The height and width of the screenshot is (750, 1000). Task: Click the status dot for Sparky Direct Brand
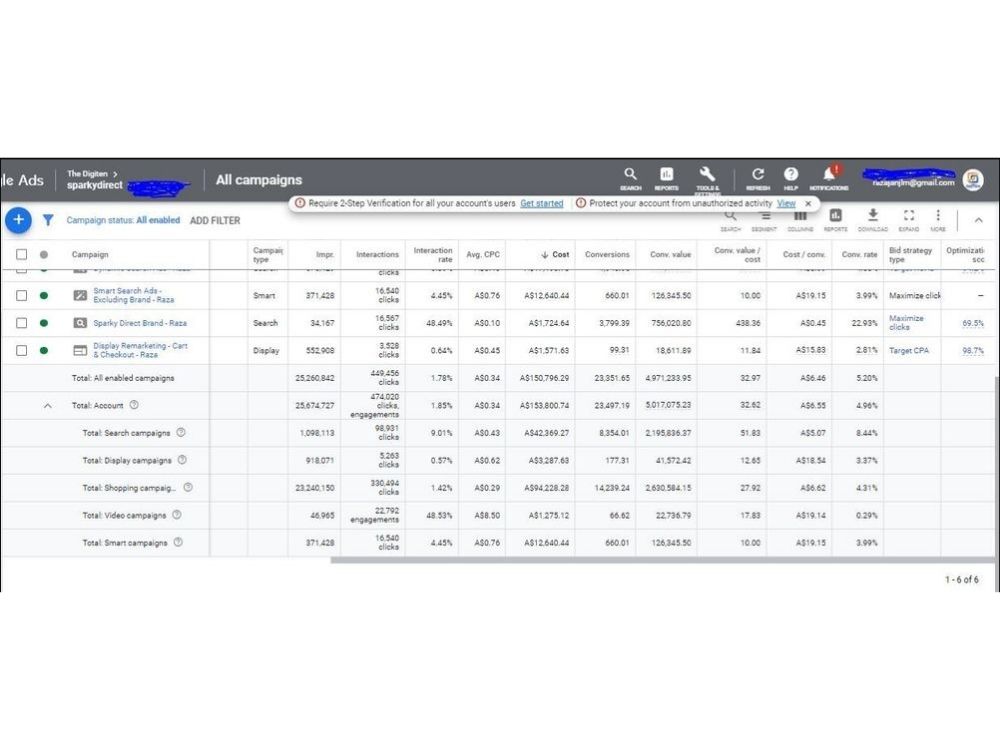(43, 323)
